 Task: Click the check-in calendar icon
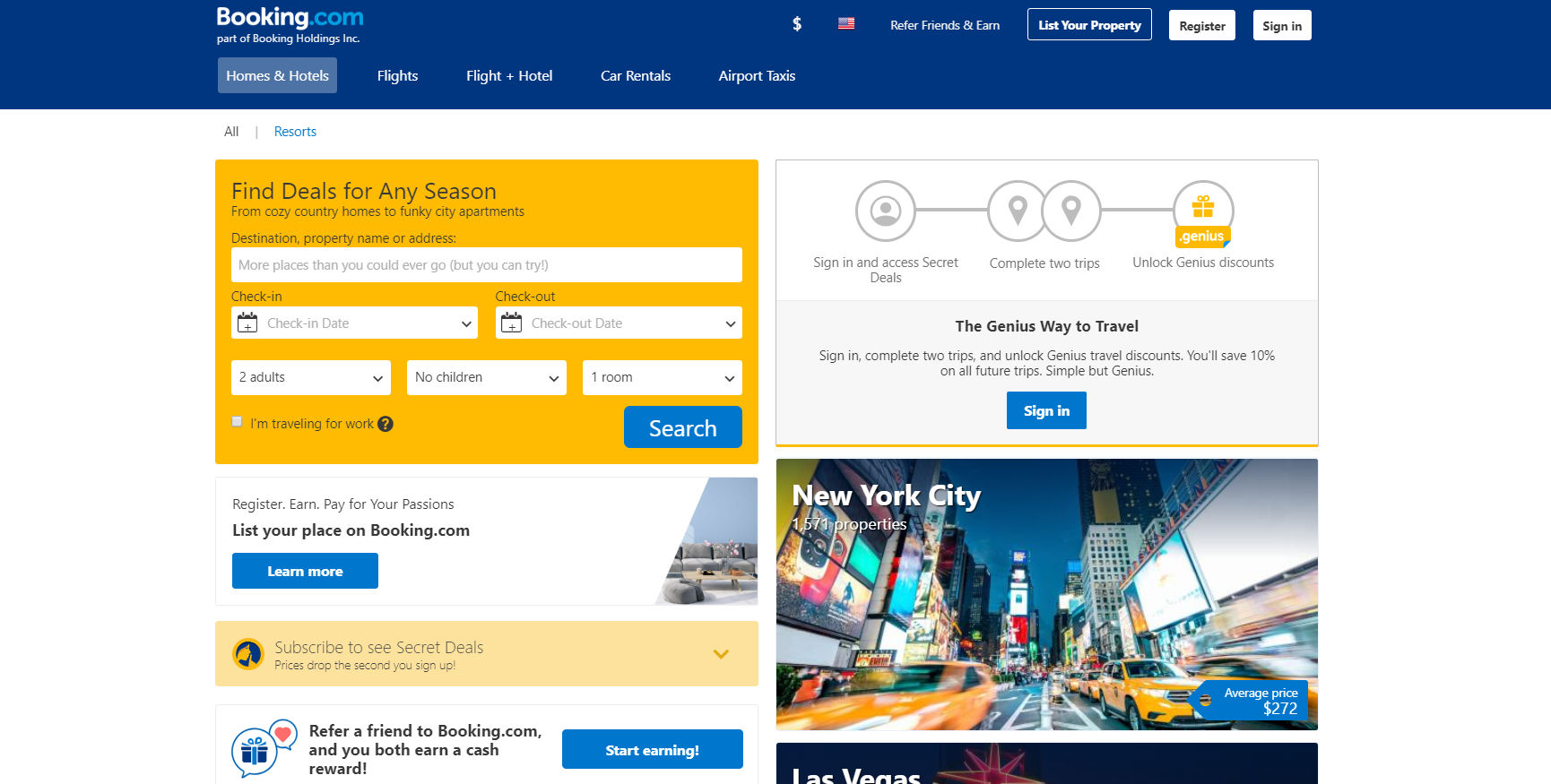[x=247, y=323]
